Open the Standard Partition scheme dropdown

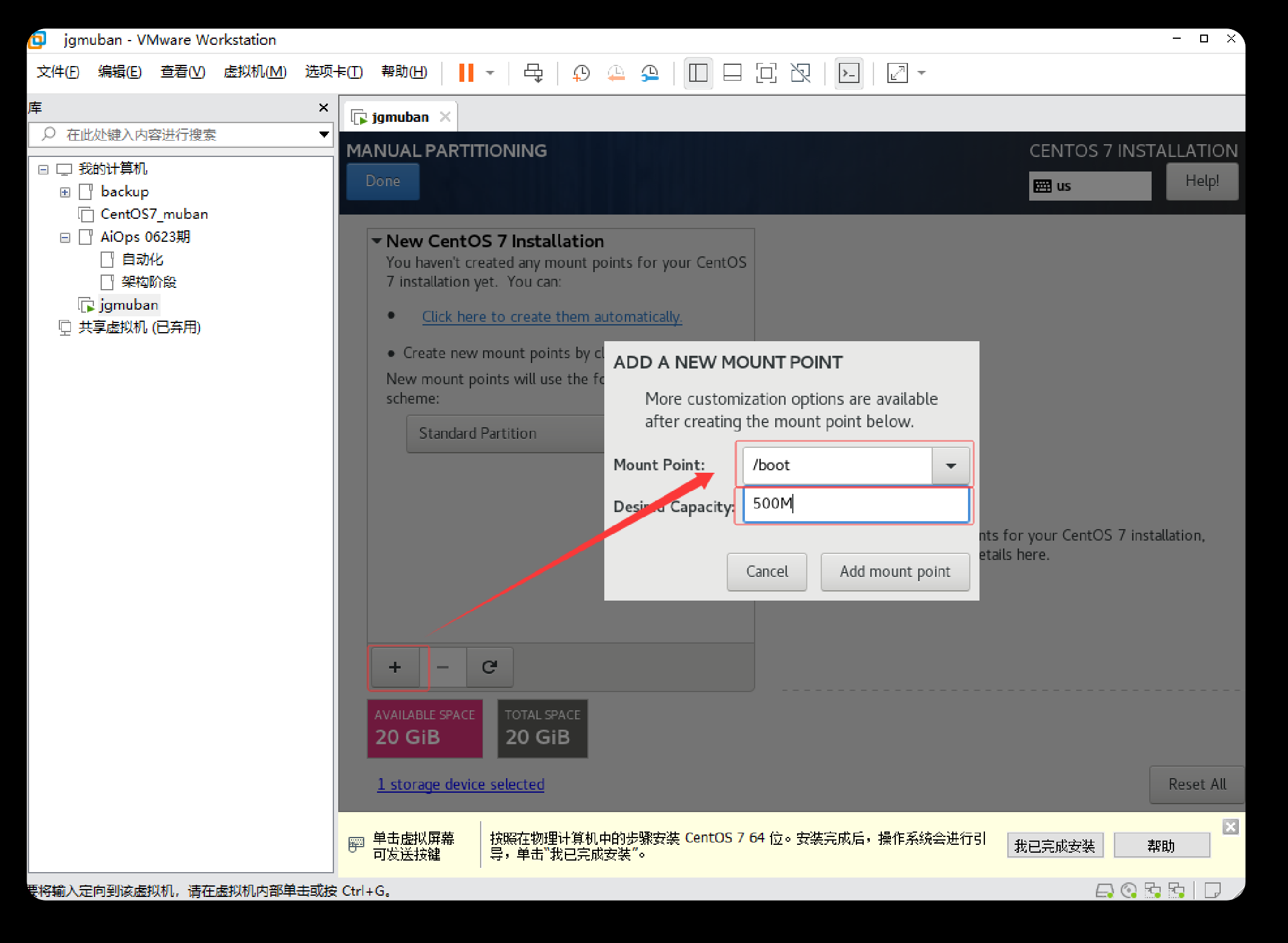pyautogui.click(x=506, y=433)
